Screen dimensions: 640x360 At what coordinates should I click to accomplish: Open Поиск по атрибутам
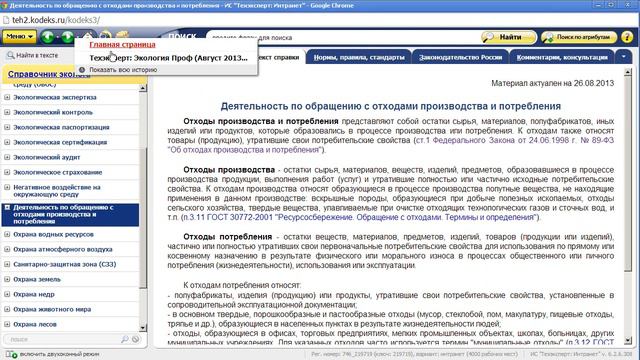coord(578,37)
